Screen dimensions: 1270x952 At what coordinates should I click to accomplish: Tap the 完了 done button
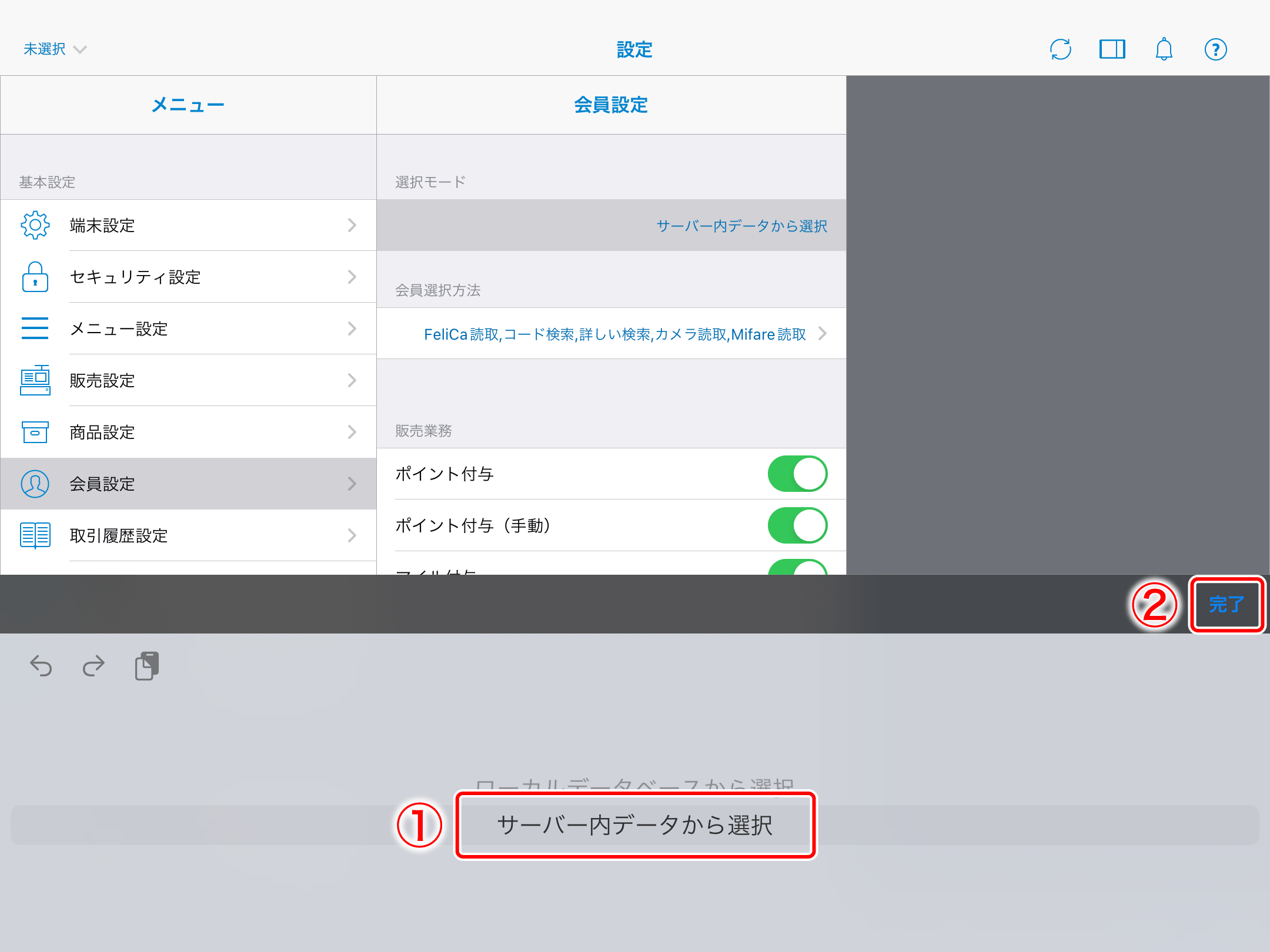pyautogui.click(x=1226, y=604)
